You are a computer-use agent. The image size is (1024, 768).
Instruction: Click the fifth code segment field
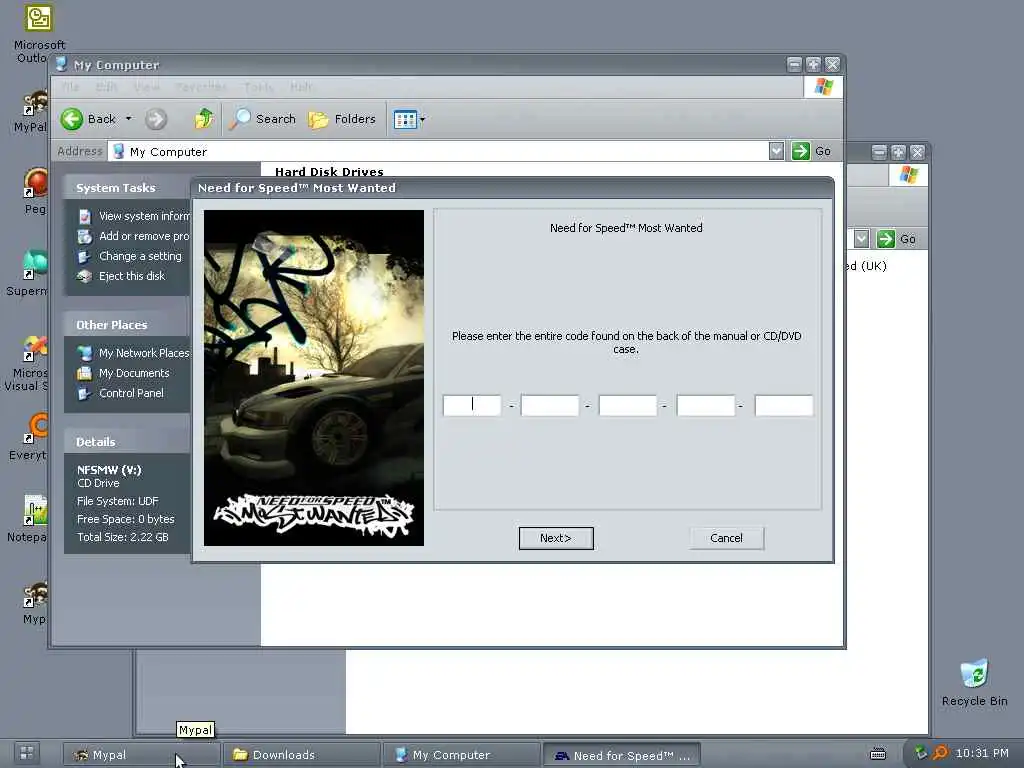pos(784,406)
